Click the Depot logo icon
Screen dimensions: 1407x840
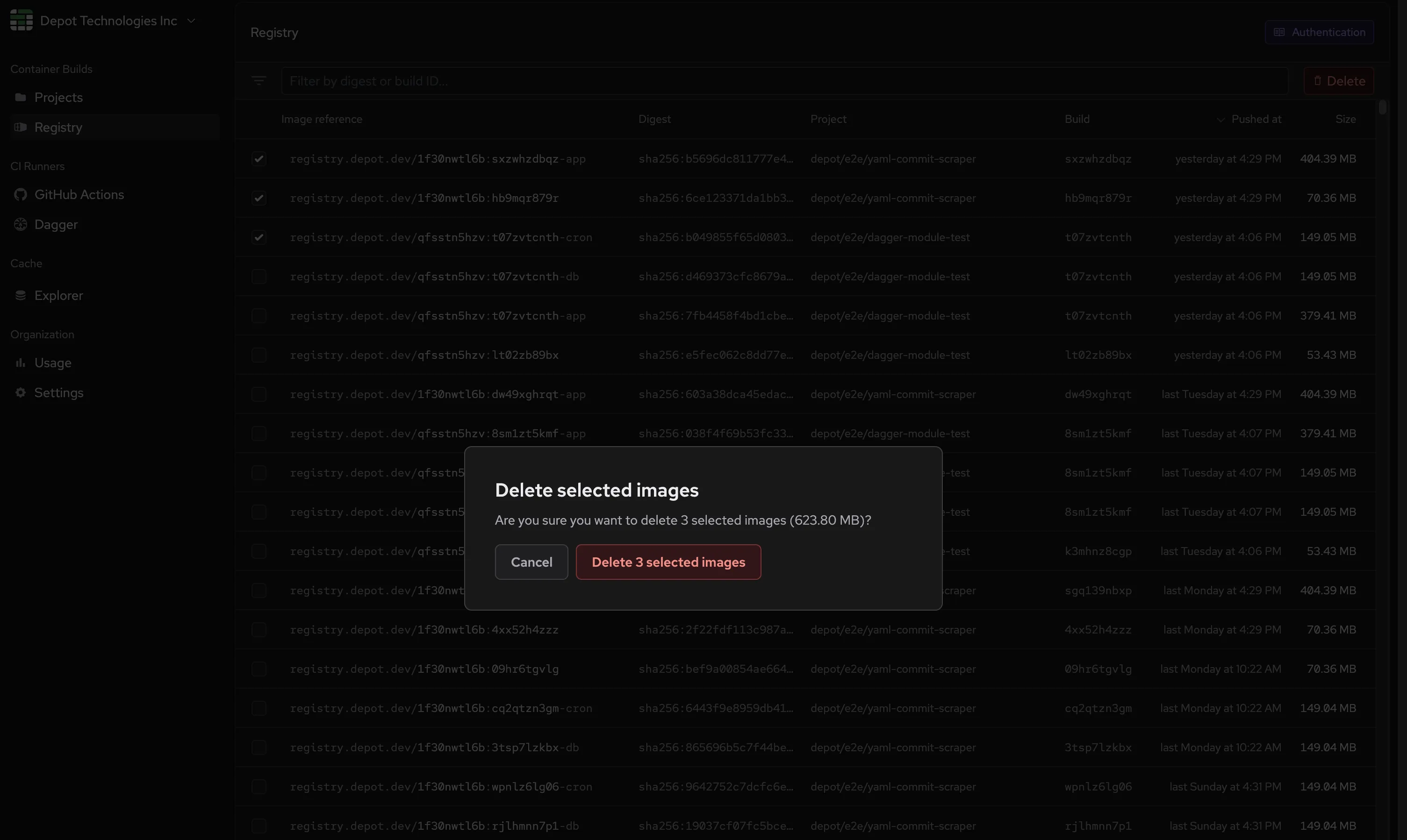21,21
